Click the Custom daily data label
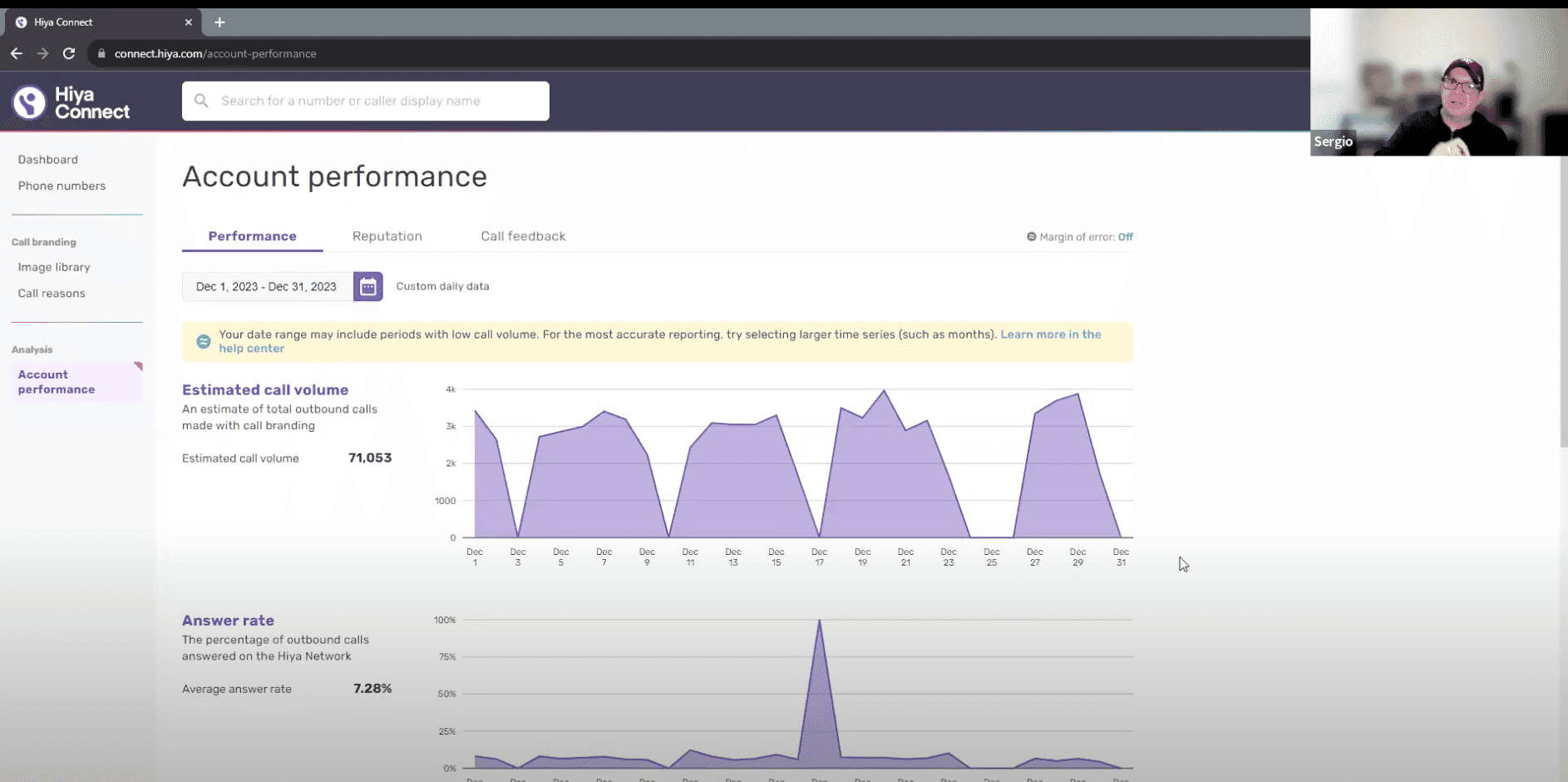The height and width of the screenshot is (782, 1568). point(442,286)
